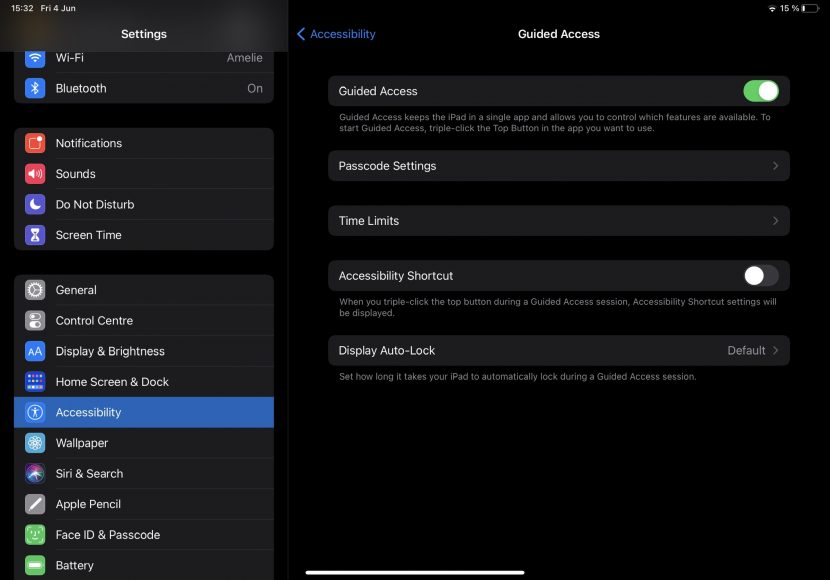Tap the back chevron beside Accessibility

[x=301, y=34]
